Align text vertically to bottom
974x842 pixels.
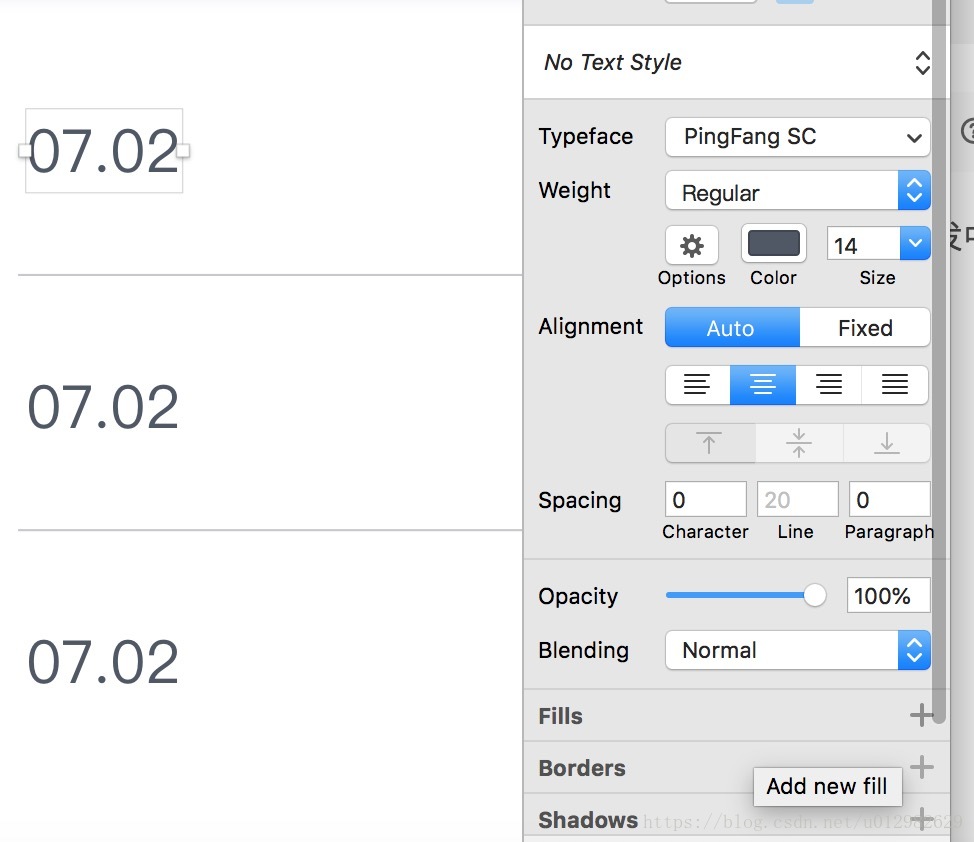pyautogui.click(x=886, y=443)
